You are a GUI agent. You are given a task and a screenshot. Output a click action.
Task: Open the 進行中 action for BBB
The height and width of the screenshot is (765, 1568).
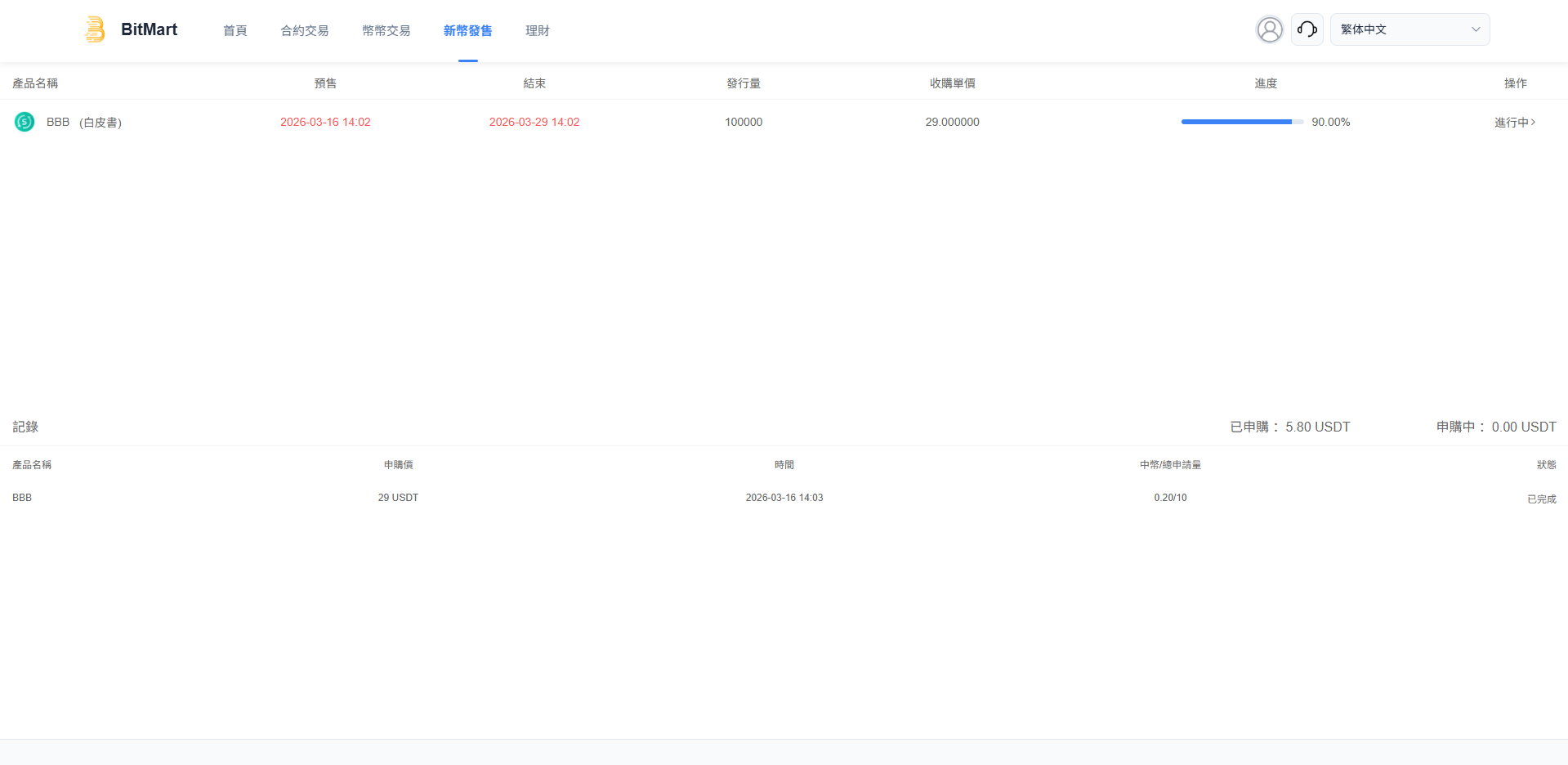tap(1514, 122)
